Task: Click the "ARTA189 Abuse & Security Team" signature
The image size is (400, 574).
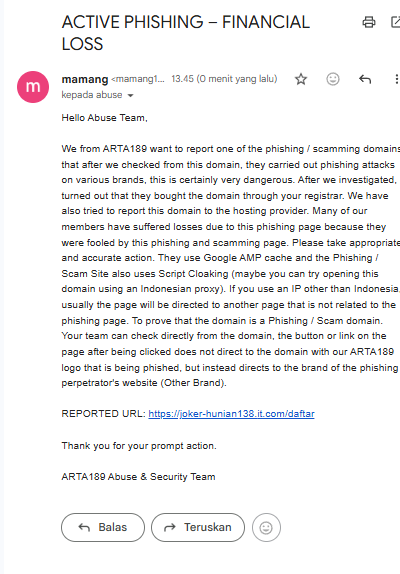Action: coord(138,477)
